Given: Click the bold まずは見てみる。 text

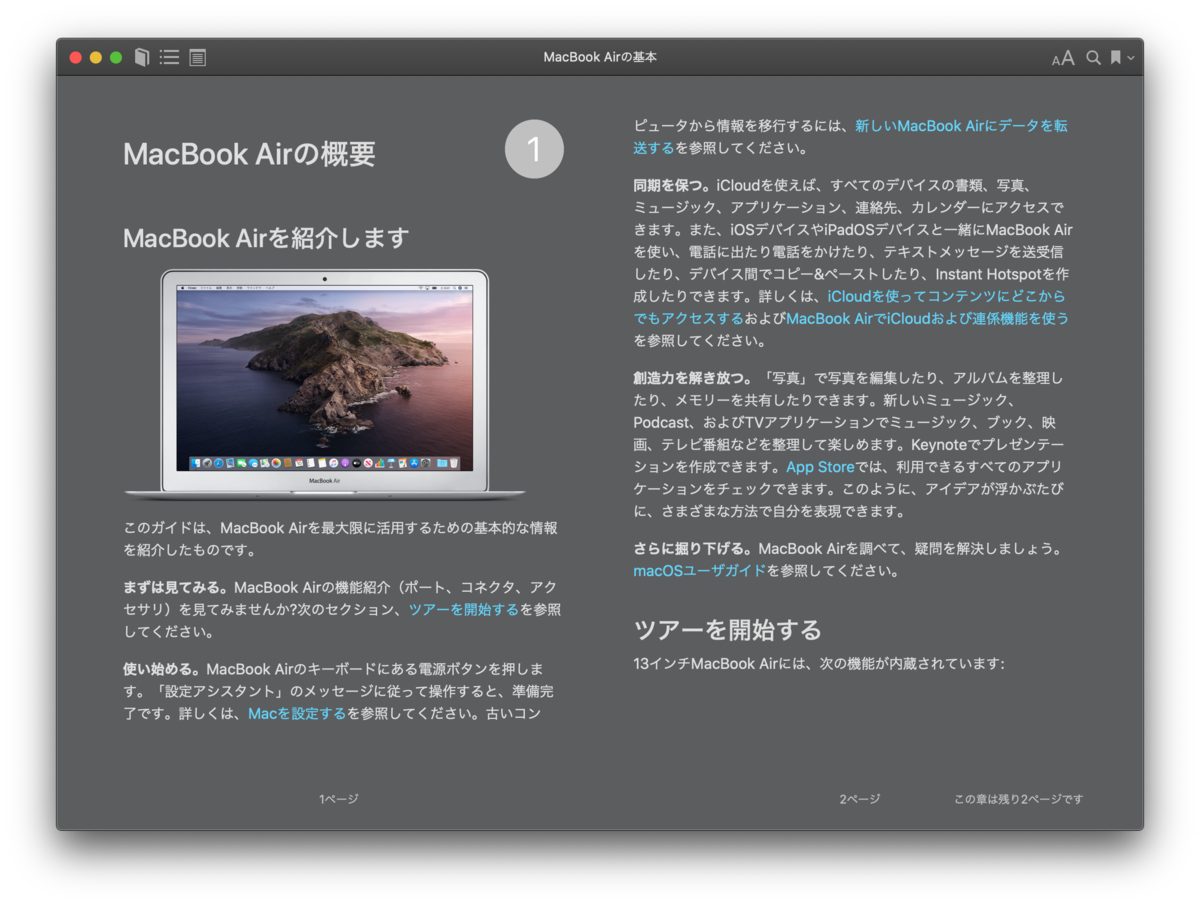Looking at the screenshot, I should pos(176,587).
